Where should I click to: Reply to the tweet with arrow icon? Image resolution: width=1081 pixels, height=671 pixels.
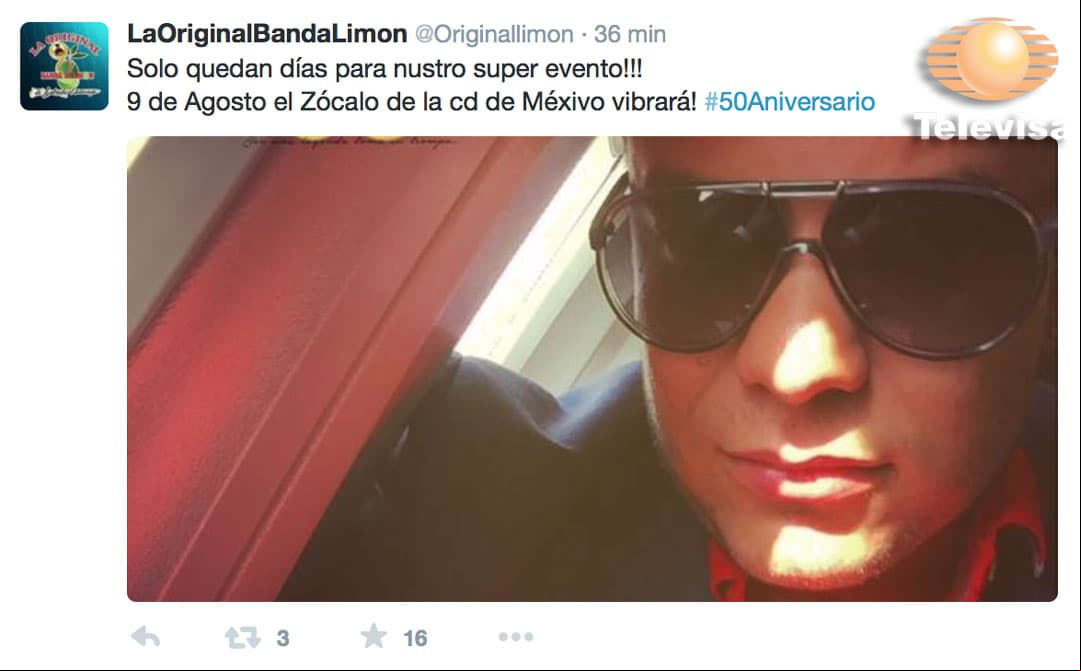145,637
